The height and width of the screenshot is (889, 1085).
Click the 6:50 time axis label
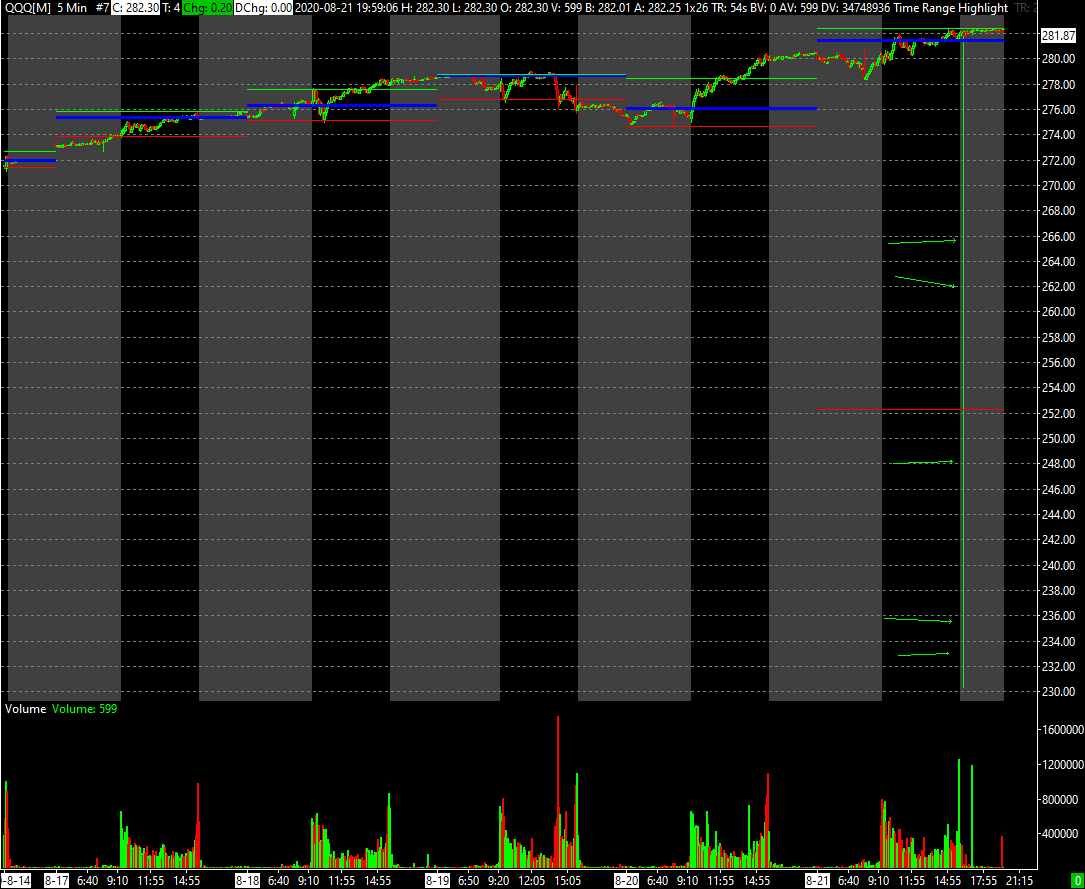469,881
